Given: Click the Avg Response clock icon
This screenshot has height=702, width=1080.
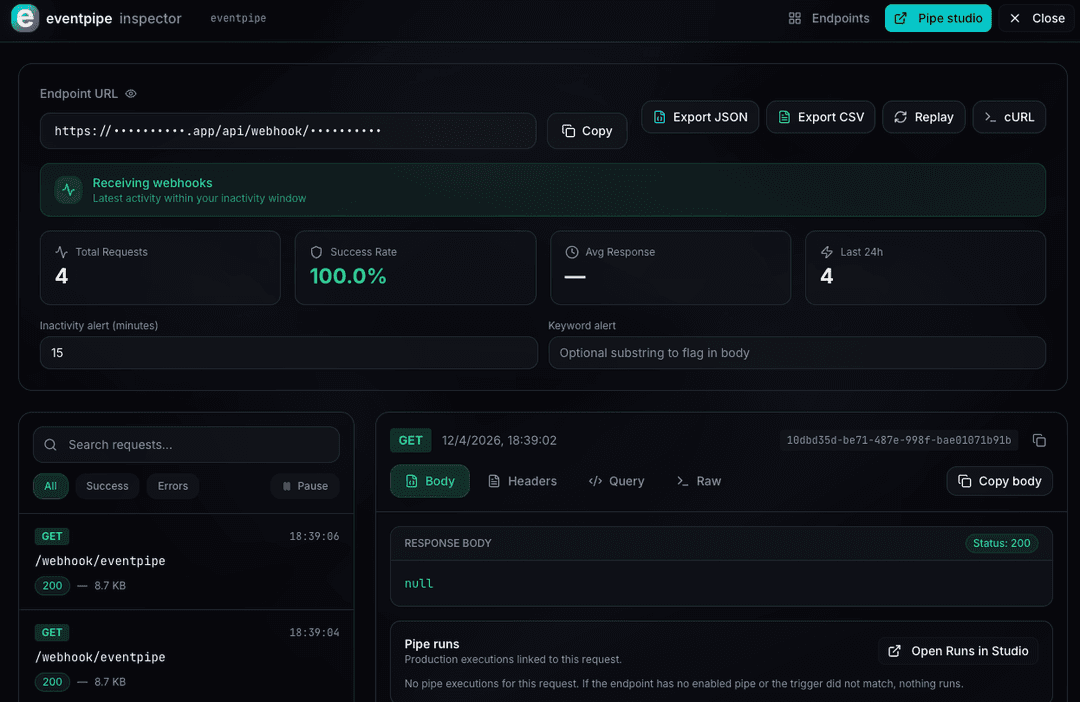Looking at the screenshot, I should pyautogui.click(x=572, y=252).
